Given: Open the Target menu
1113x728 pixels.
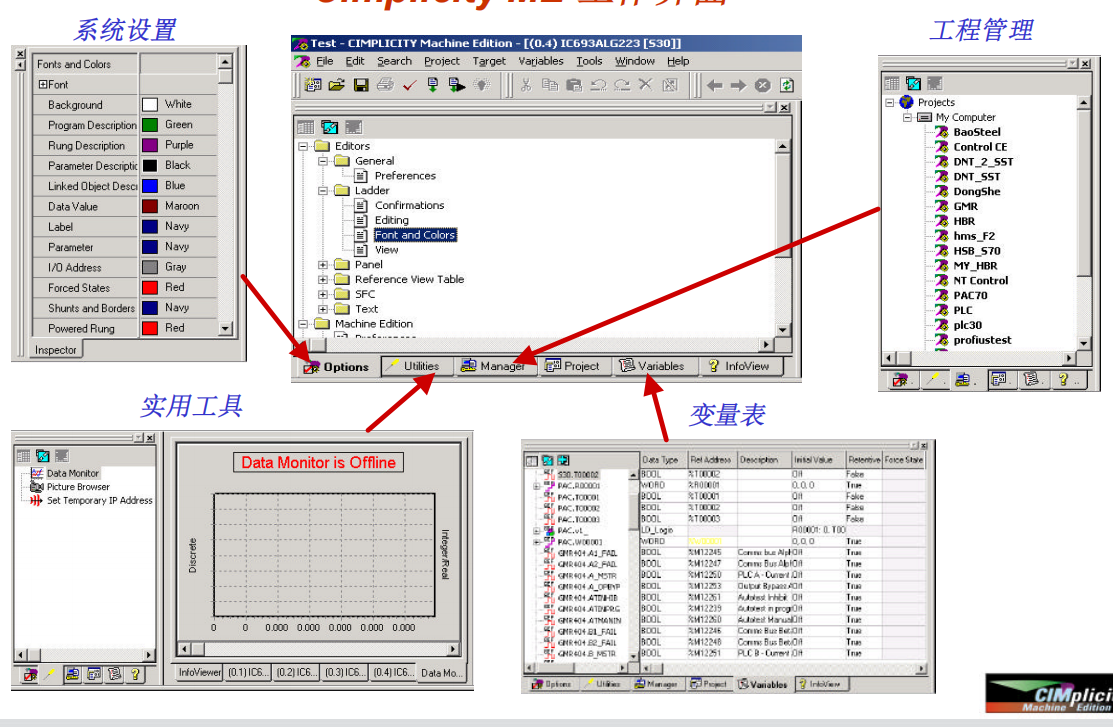Looking at the screenshot, I should pyautogui.click(x=489, y=61).
